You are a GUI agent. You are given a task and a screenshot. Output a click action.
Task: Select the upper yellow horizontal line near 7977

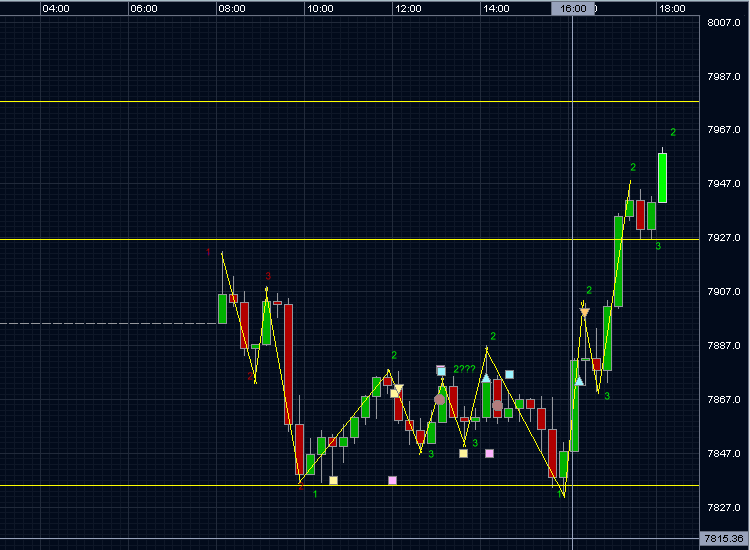click(x=350, y=101)
